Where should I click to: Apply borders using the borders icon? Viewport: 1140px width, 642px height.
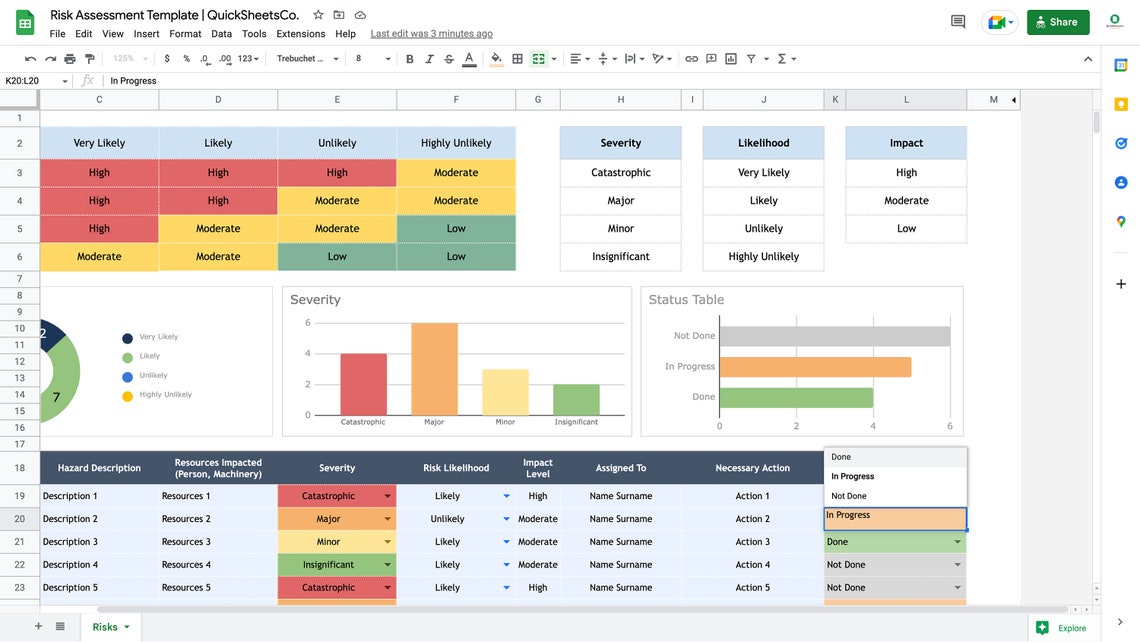[x=517, y=59]
